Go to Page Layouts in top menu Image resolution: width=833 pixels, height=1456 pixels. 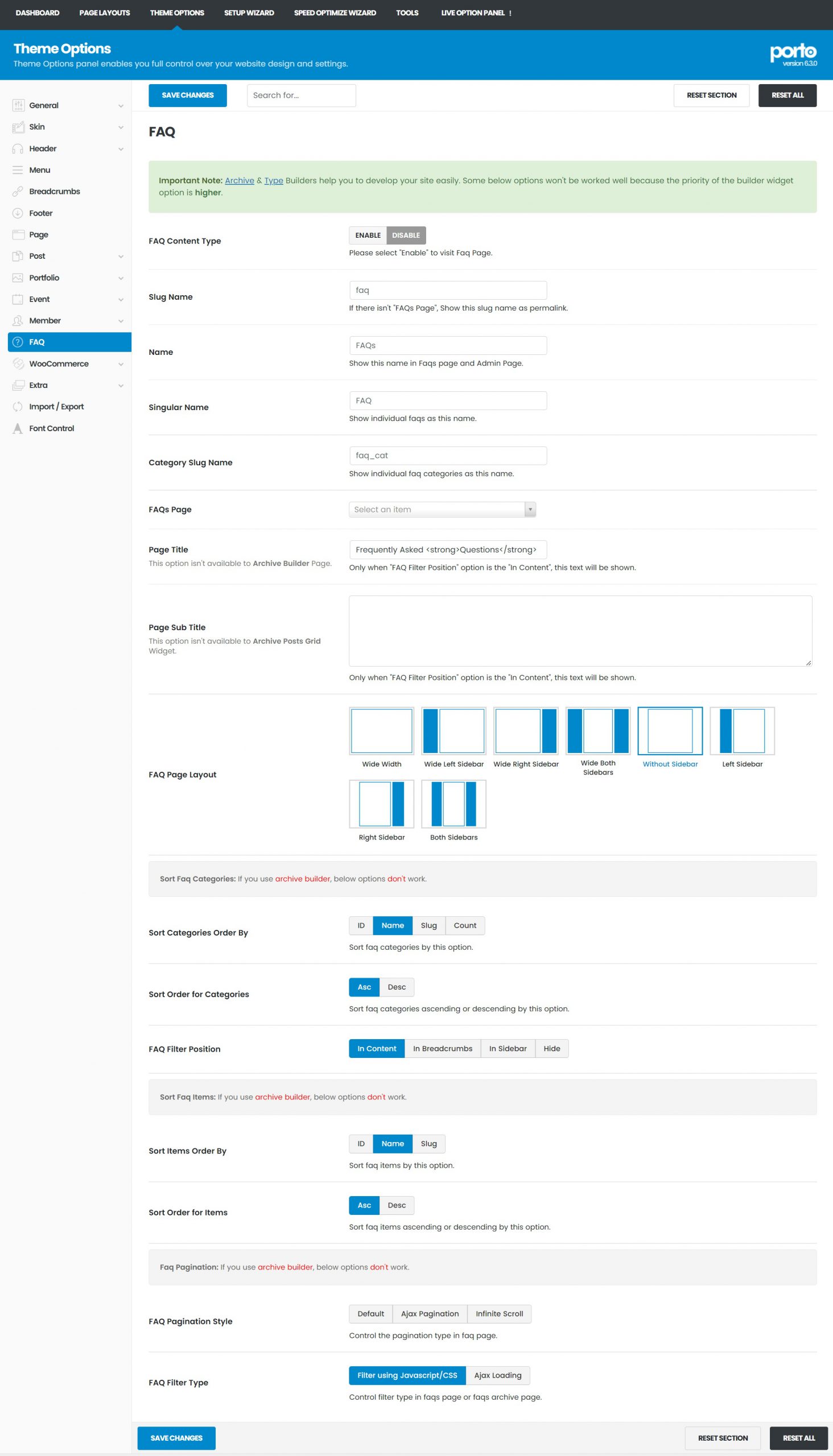pyautogui.click(x=104, y=13)
